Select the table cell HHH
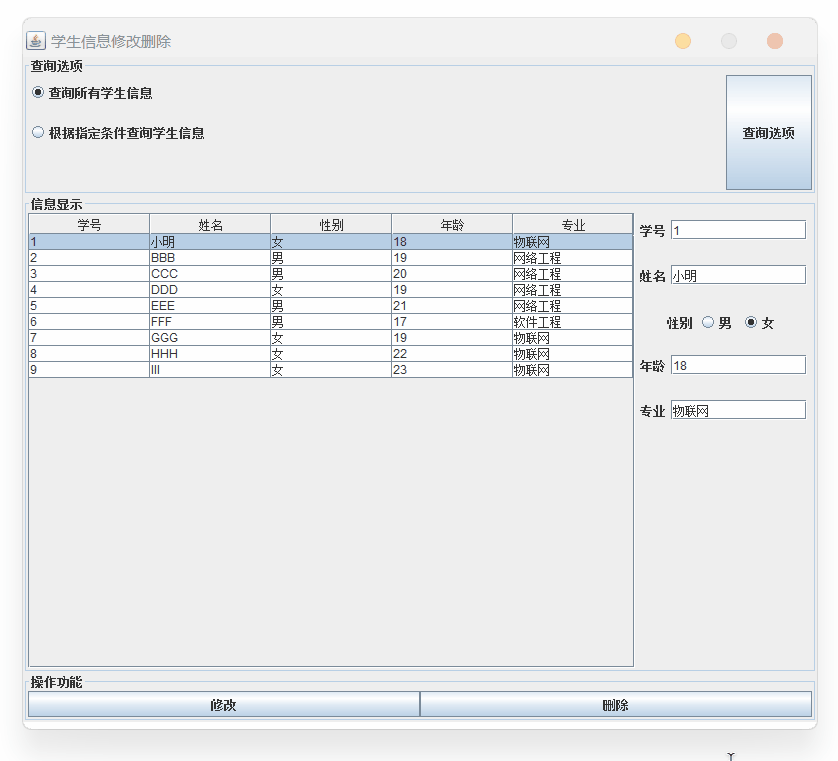 (210, 354)
